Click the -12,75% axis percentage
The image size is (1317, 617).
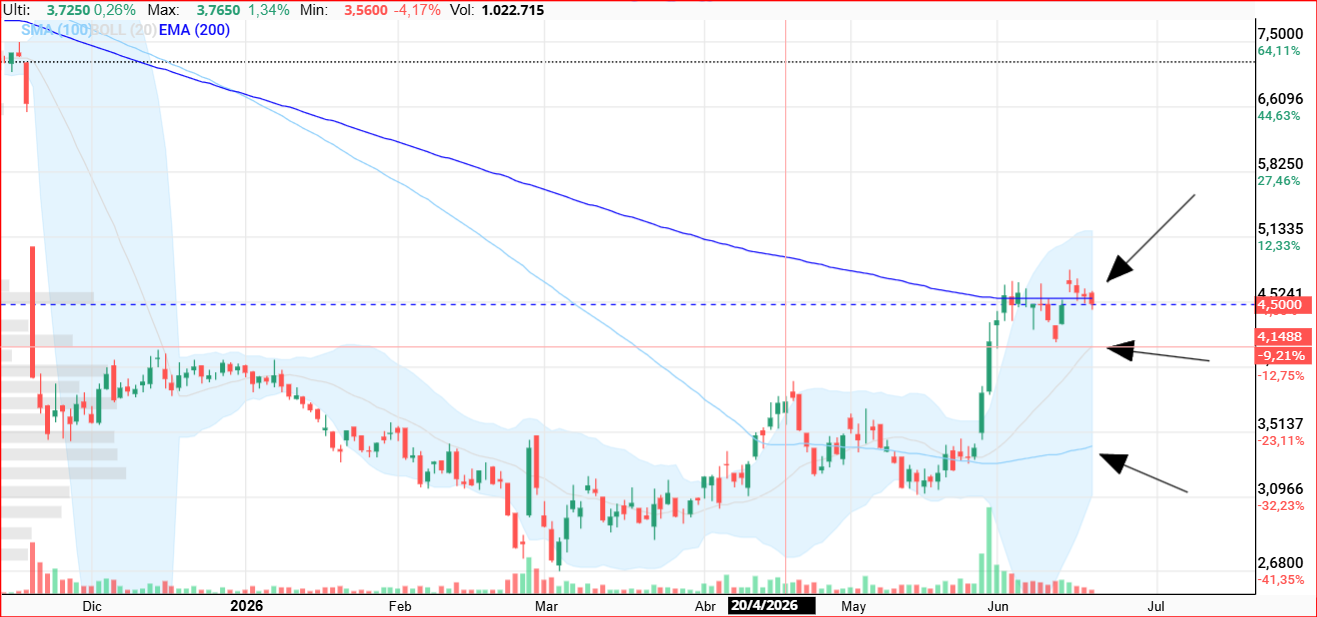point(1281,375)
